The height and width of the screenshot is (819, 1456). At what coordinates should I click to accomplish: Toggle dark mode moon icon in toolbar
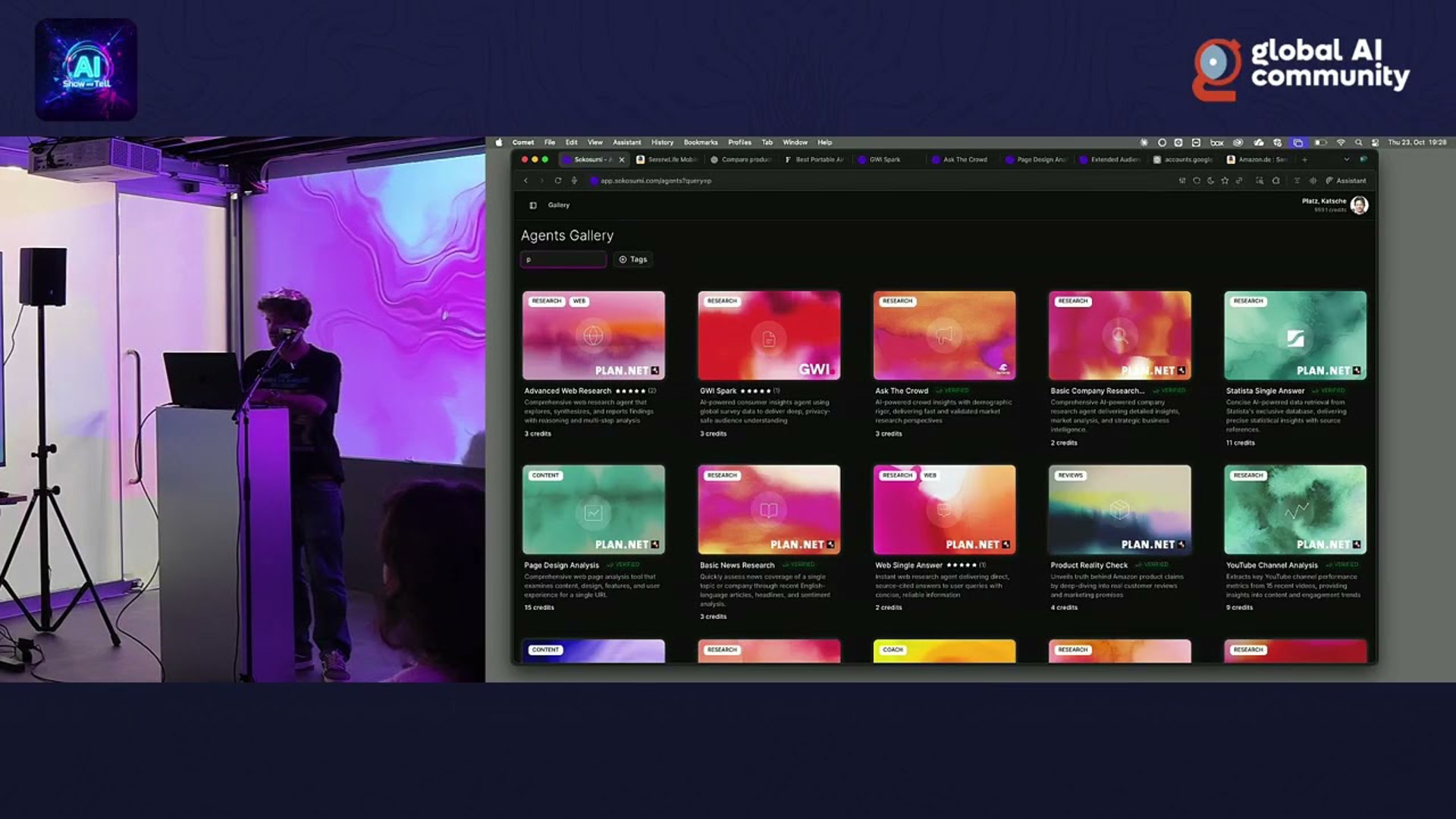[x=1210, y=180]
